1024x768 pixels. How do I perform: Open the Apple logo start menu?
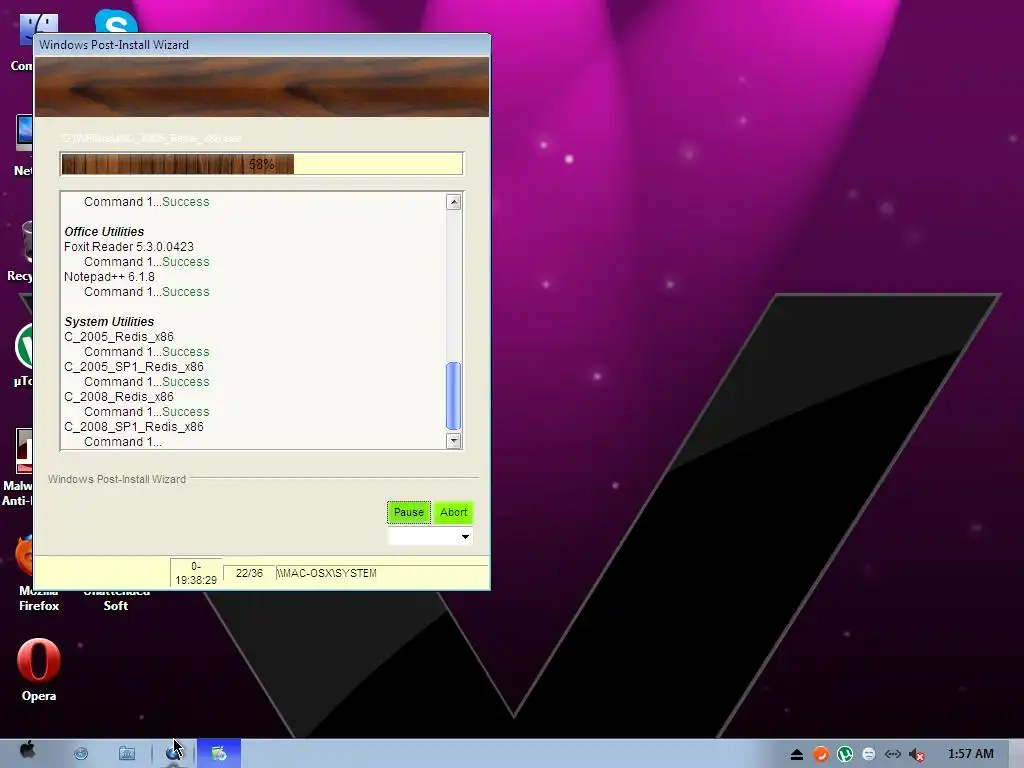[x=27, y=750]
